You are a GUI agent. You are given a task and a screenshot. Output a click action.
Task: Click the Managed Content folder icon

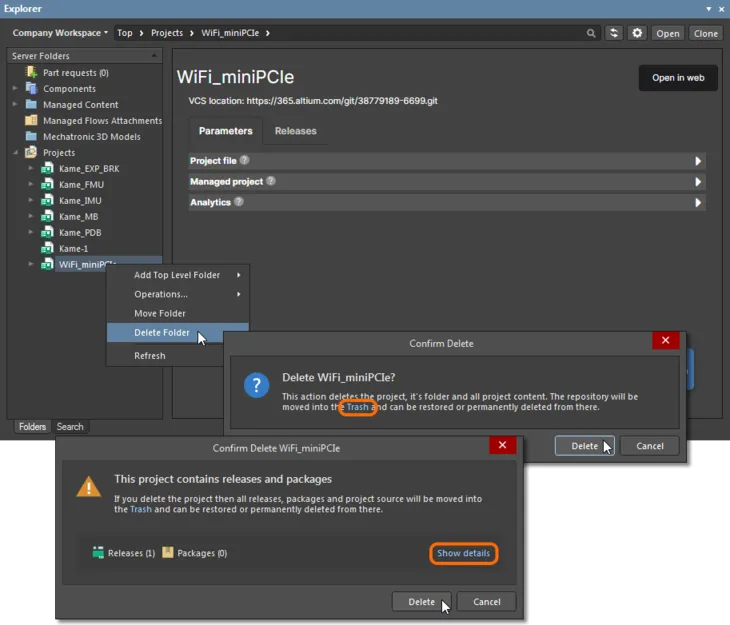(x=31, y=104)
